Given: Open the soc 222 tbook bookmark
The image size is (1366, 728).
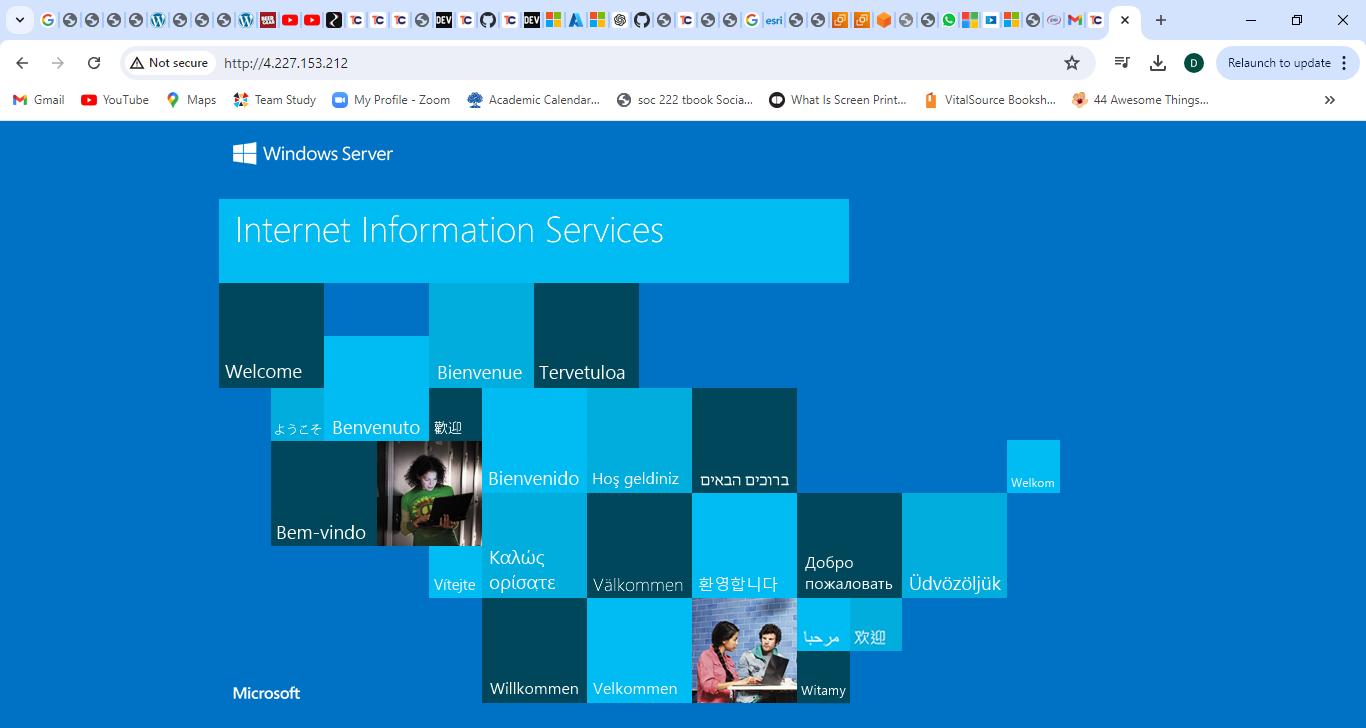Looking at the screenshot, I should pos(685,100).
